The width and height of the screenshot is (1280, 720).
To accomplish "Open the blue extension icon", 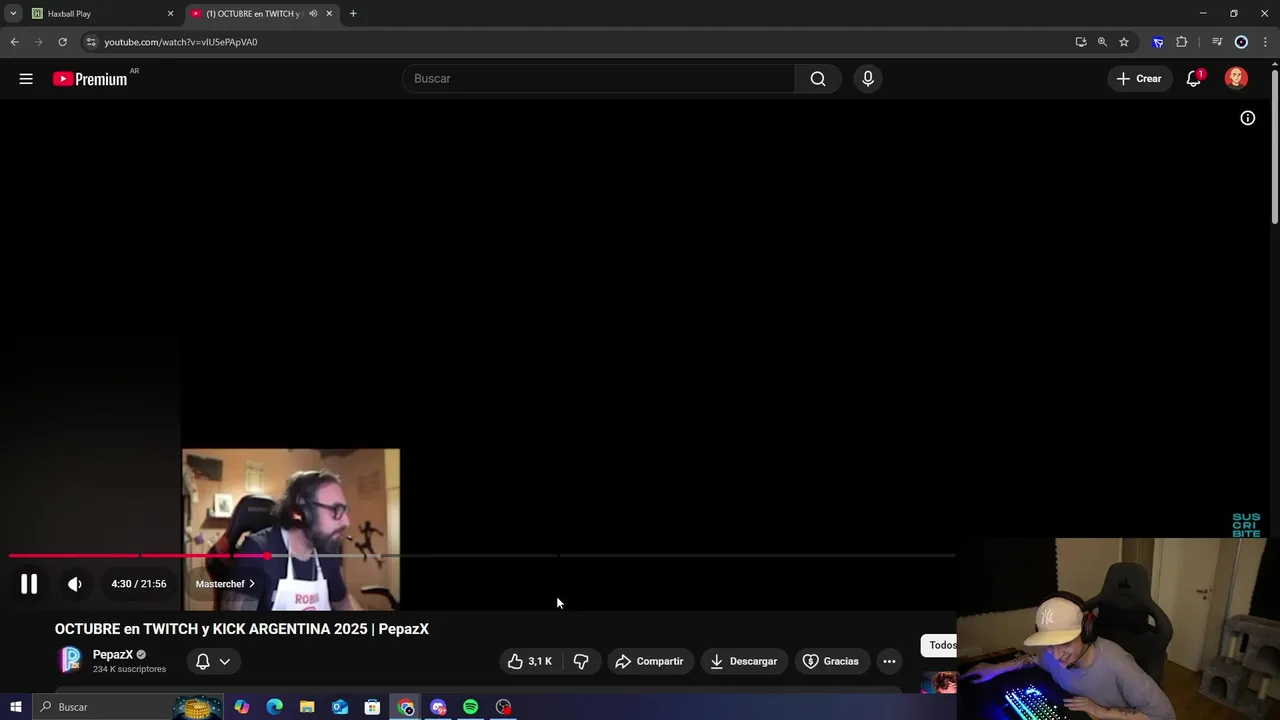I will (x=1158, y=42).
